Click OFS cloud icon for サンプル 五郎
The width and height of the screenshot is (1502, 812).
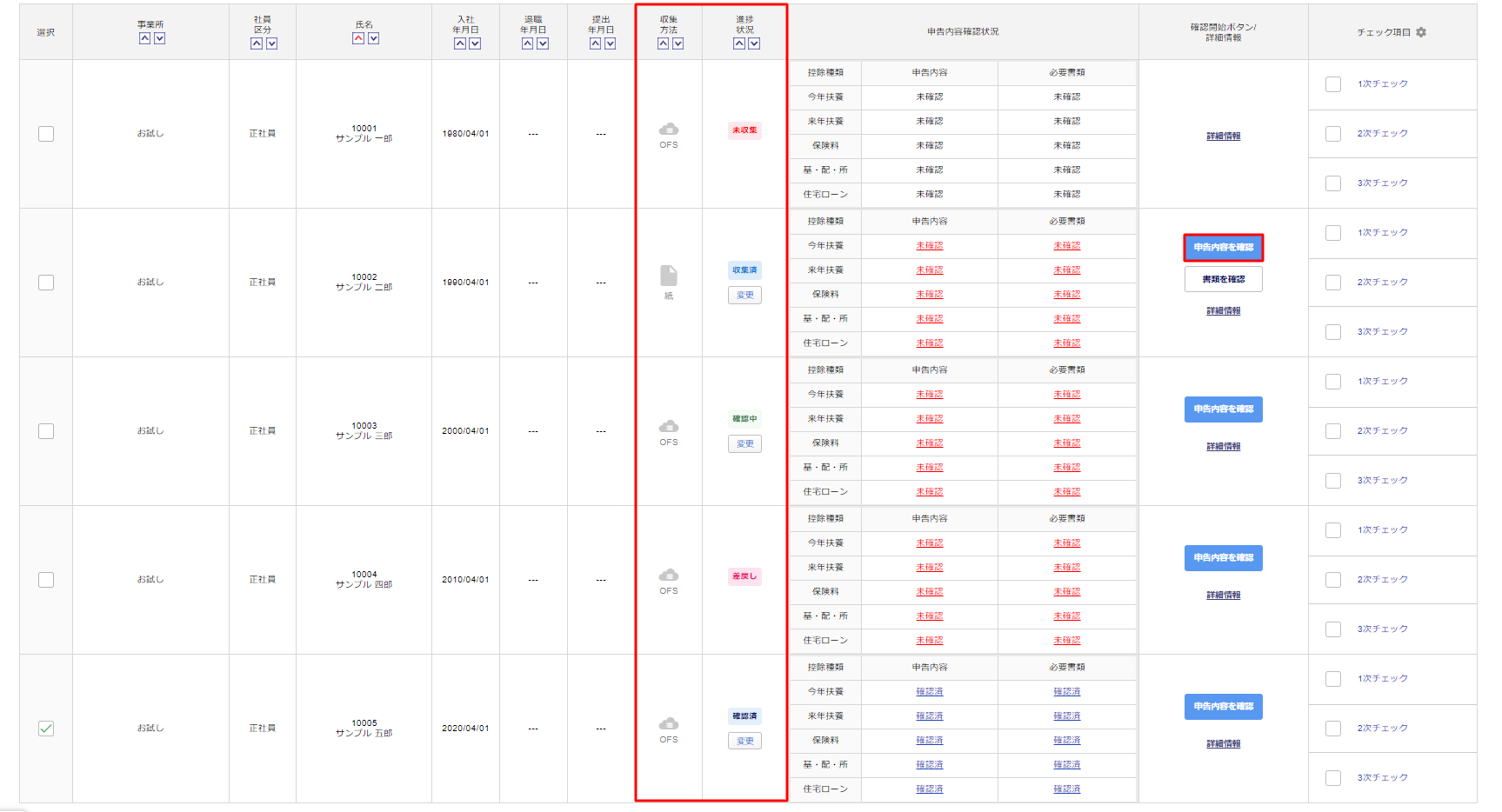pyautogui.click(x=669, y=724)
